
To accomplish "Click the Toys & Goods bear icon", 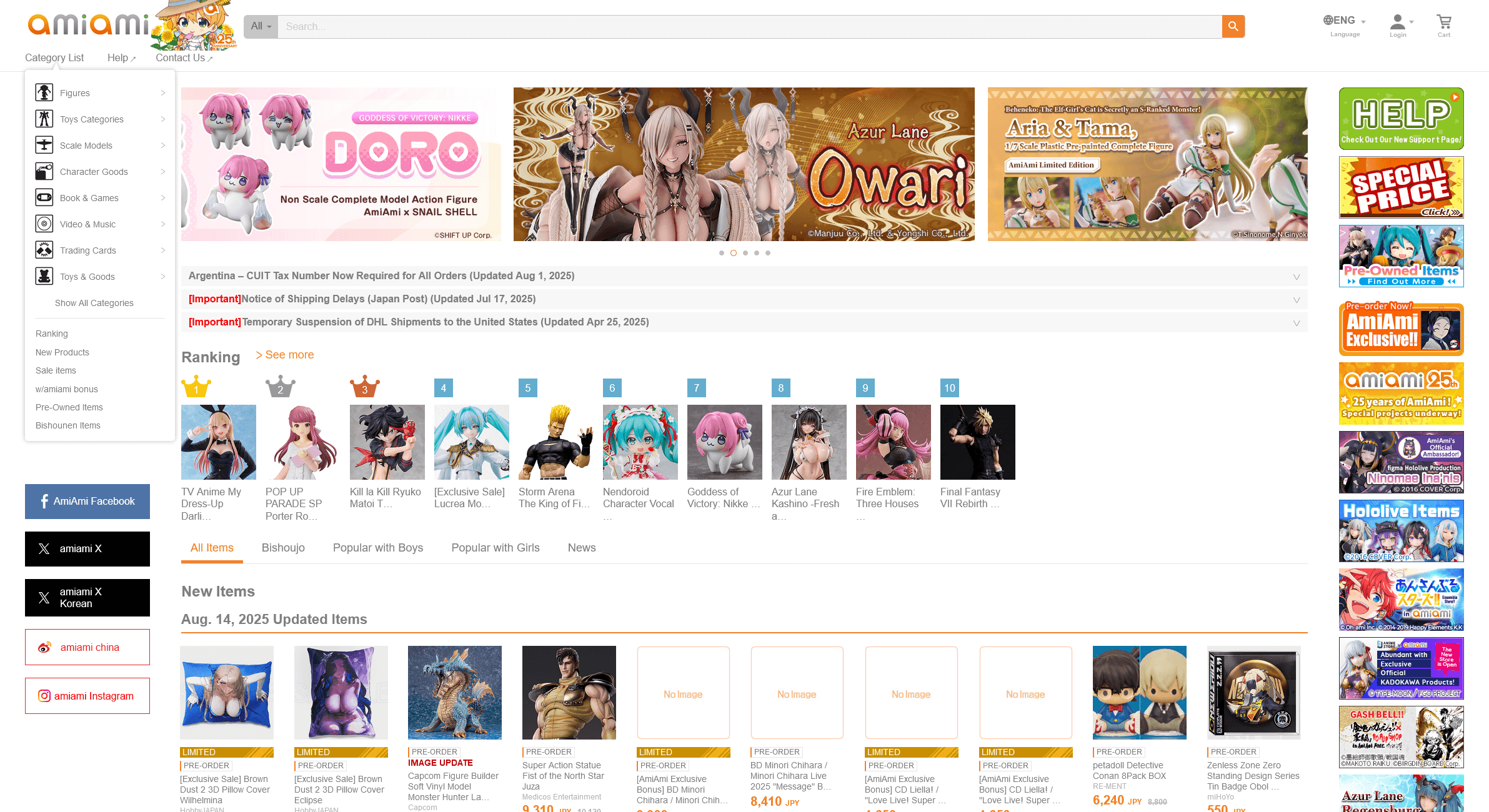I will point(44,276).
